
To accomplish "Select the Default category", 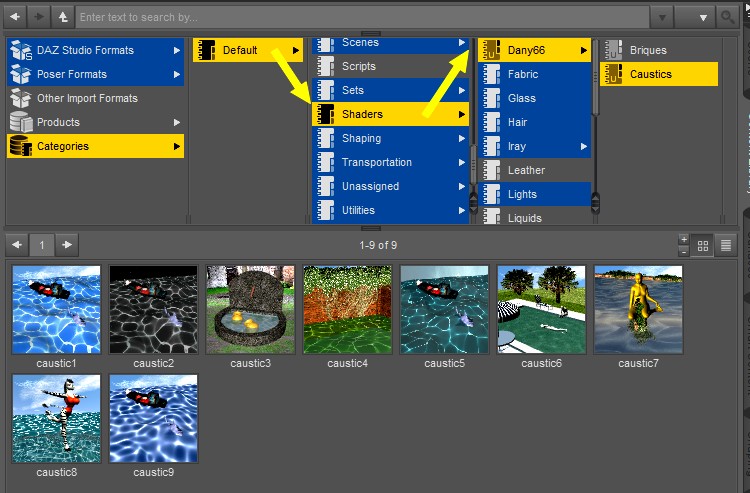I will click(x=248, y=50).
